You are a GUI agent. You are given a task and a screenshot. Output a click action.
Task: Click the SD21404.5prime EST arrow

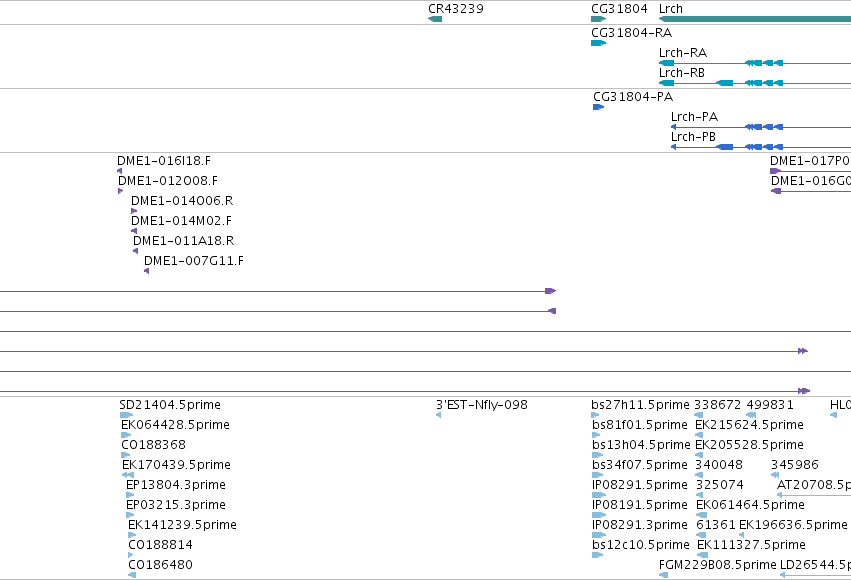tap(126, 415)
